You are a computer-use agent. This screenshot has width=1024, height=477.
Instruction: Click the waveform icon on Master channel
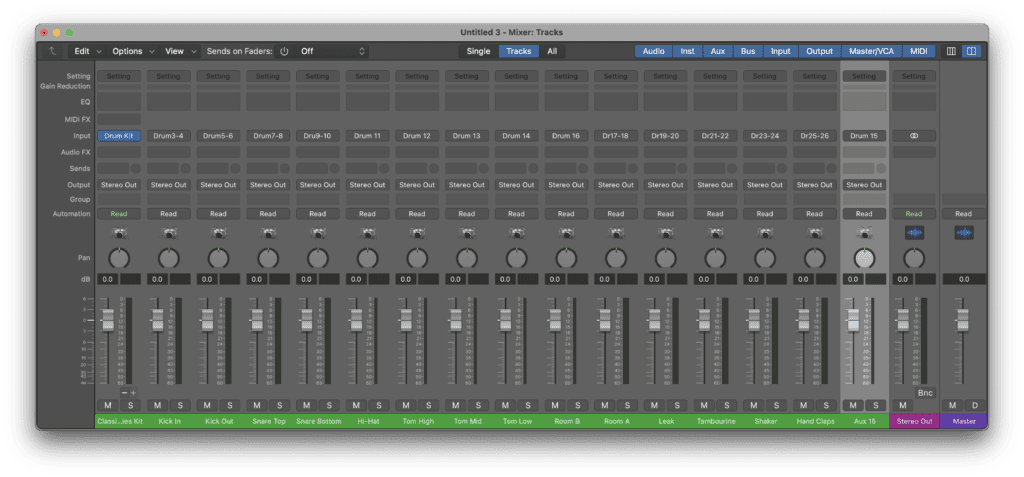point(963,233)
